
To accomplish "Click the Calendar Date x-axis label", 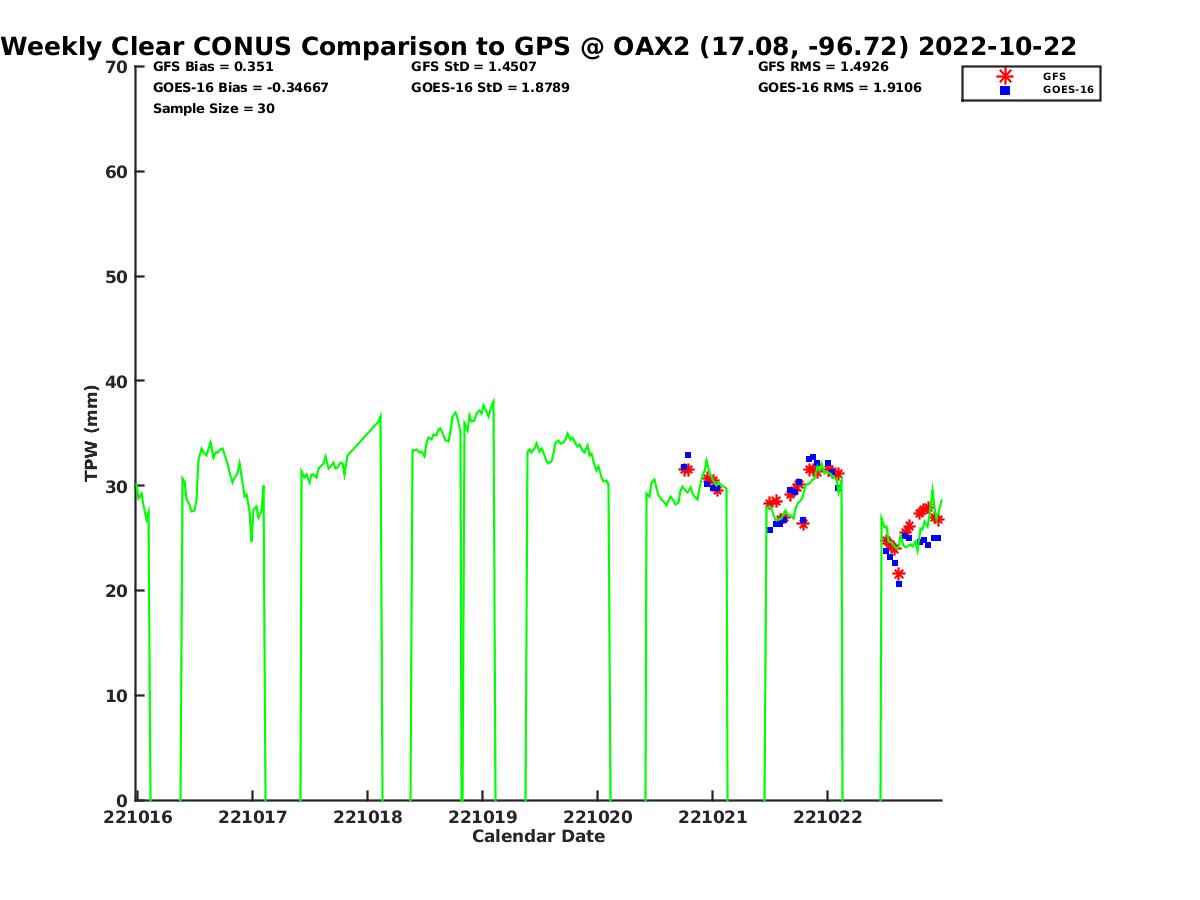I will pos(538,837).
